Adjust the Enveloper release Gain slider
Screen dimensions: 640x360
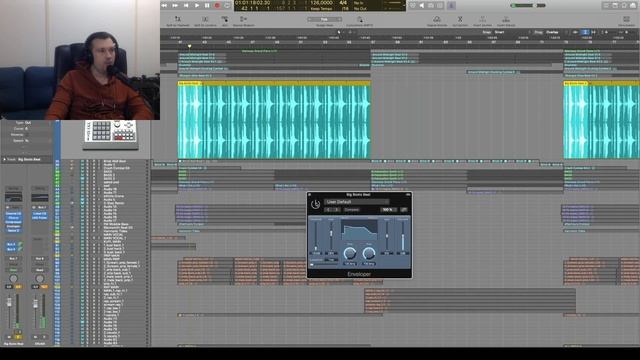(387, 236)
